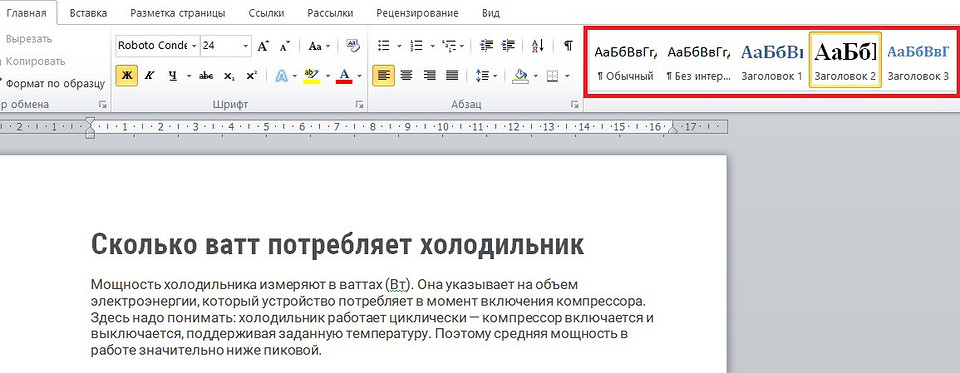This screenshot has width=960, height=373.
Task: Expand the change case (Aa) dropdown arrow
Action: pyautogui.click(x=328, y=46)
